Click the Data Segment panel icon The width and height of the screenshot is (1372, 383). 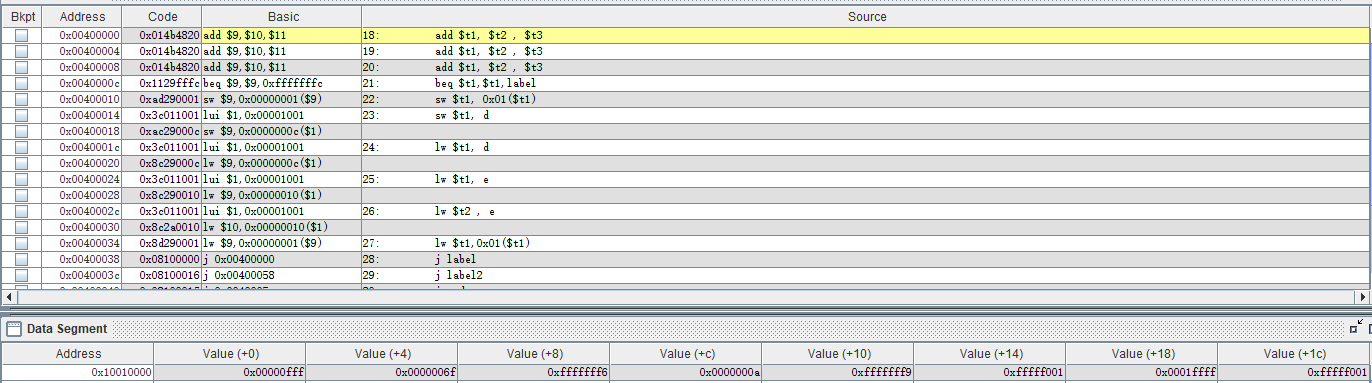coord(14,328)
